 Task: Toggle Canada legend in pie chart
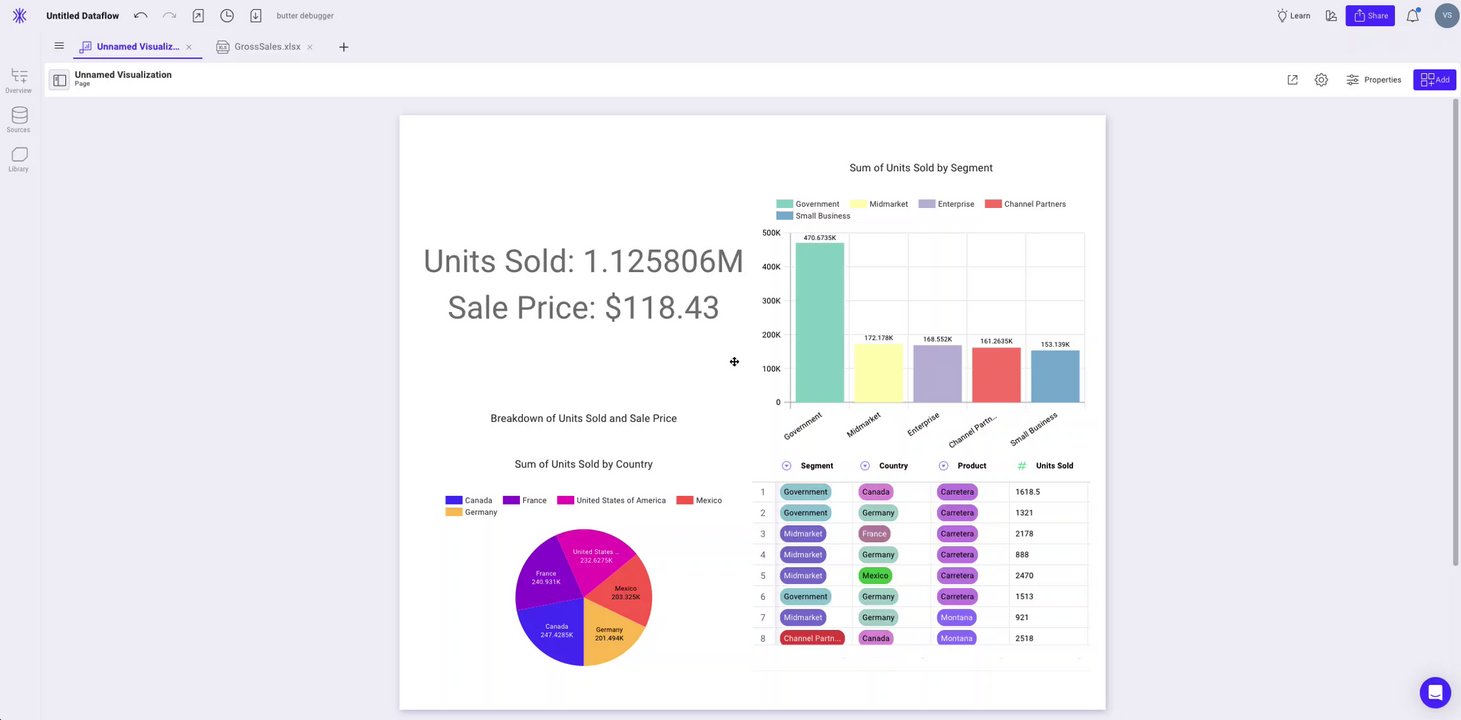point(469,500)
